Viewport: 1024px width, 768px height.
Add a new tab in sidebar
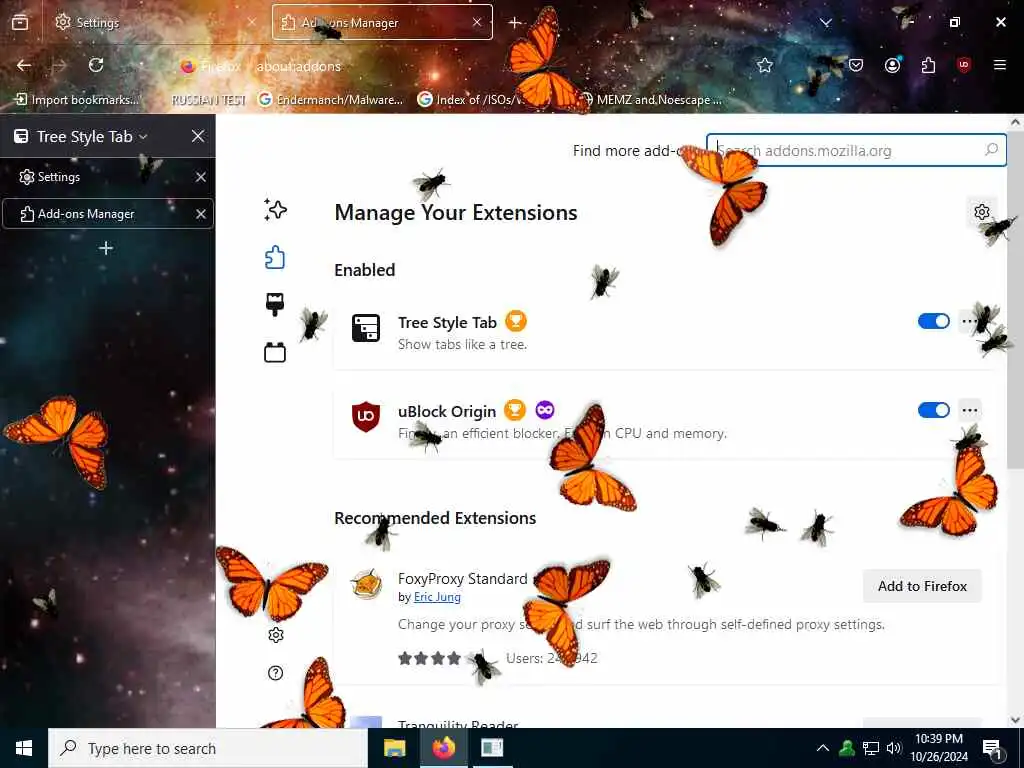point(106,248)
